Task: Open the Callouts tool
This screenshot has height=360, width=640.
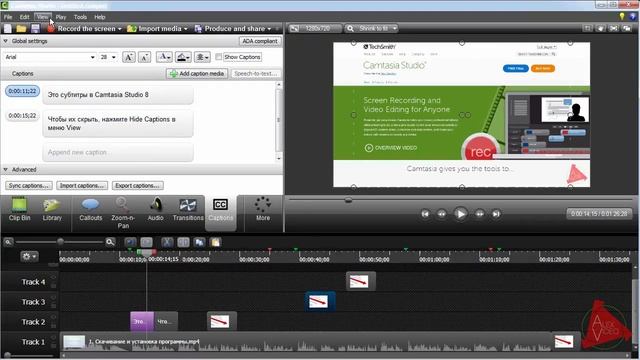Action: pyautogui.click(x=91, y=209)
